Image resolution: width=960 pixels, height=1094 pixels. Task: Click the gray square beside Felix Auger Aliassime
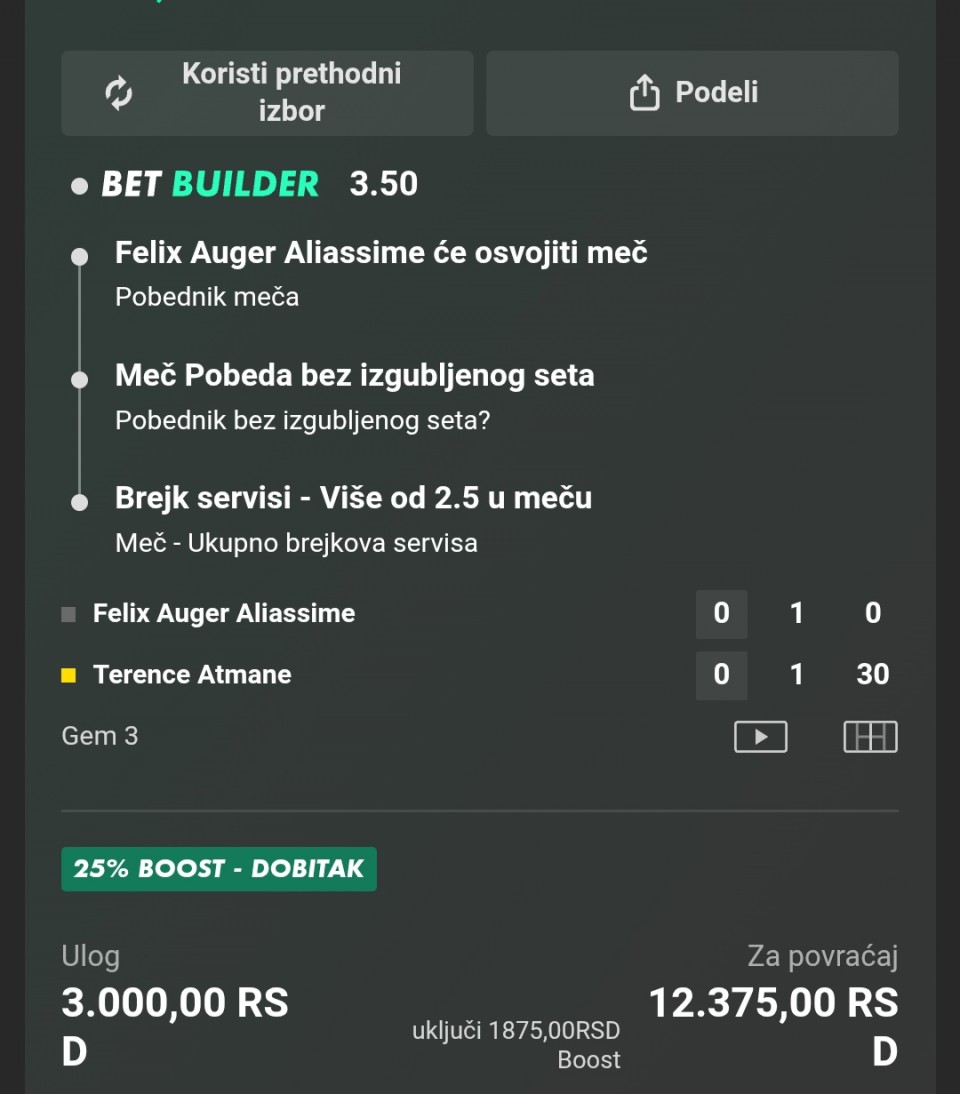69,615
